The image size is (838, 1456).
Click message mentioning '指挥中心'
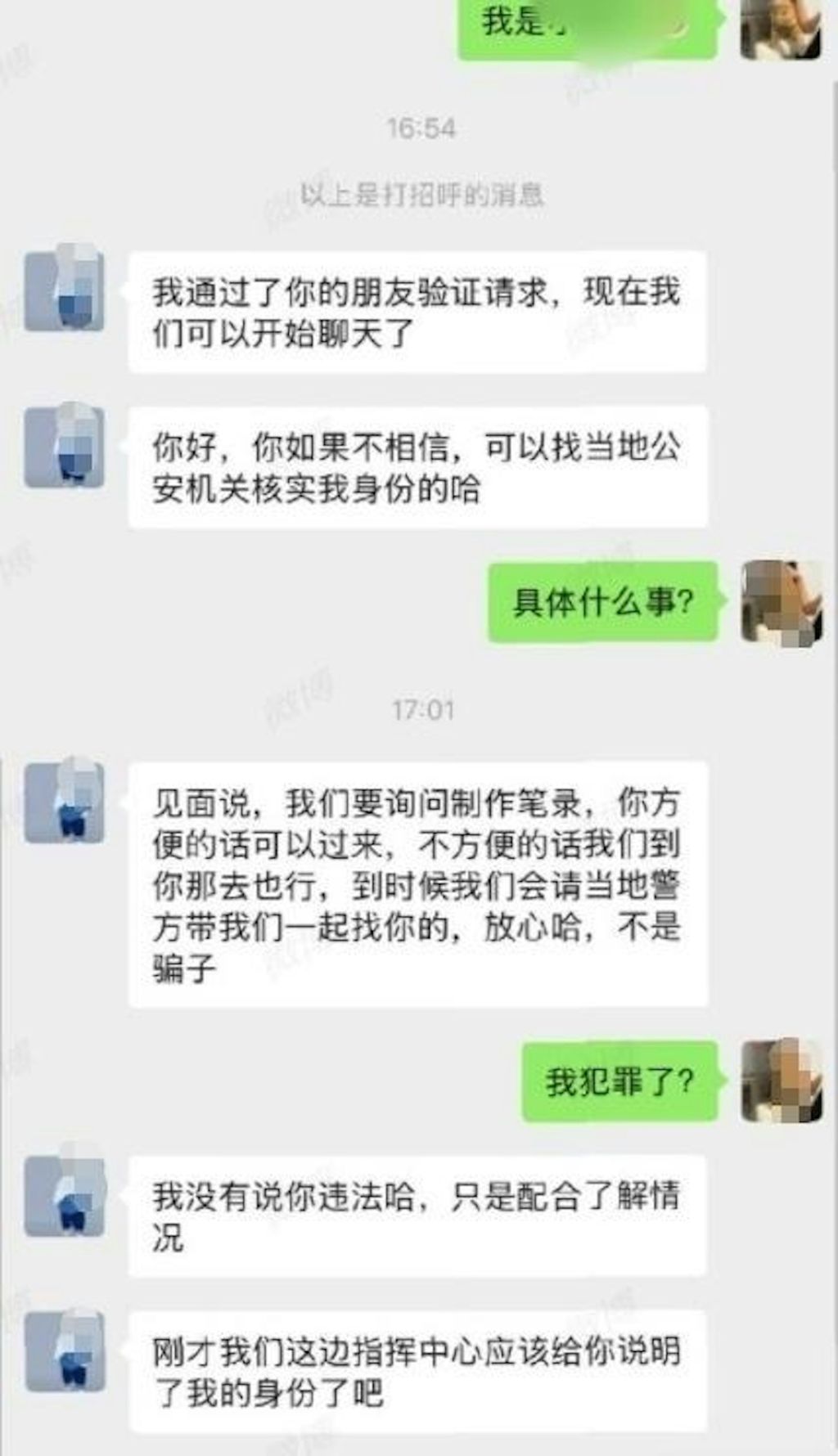click(x=417, y=1372)
